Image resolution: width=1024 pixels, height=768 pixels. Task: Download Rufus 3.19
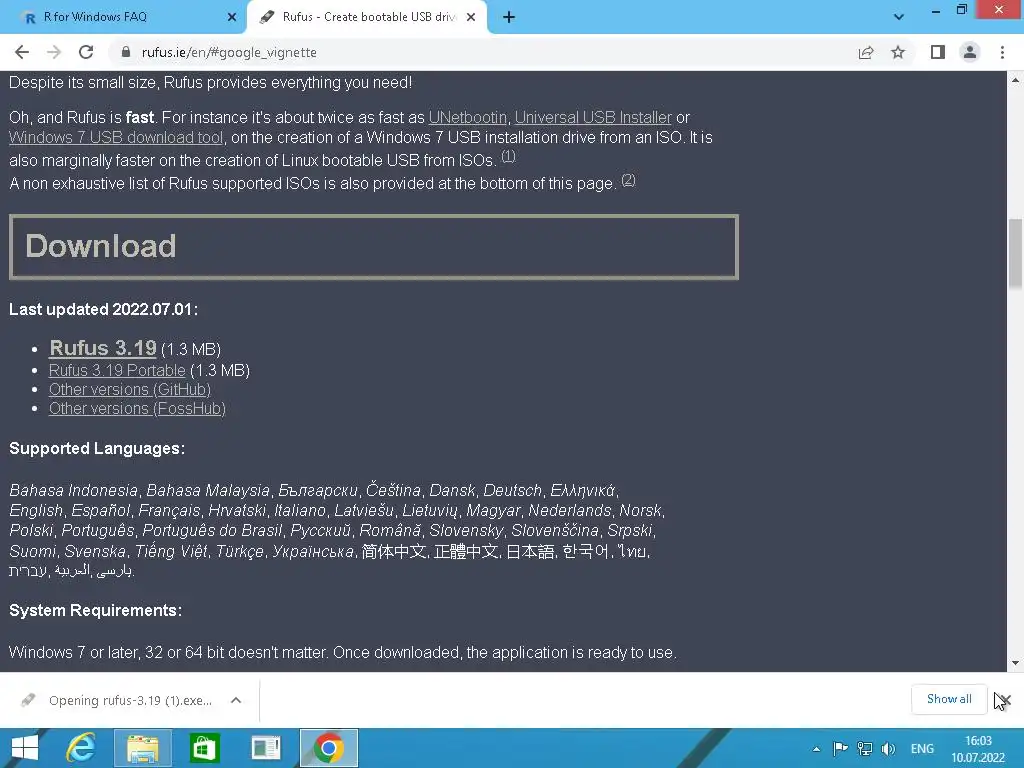point(103,348)
